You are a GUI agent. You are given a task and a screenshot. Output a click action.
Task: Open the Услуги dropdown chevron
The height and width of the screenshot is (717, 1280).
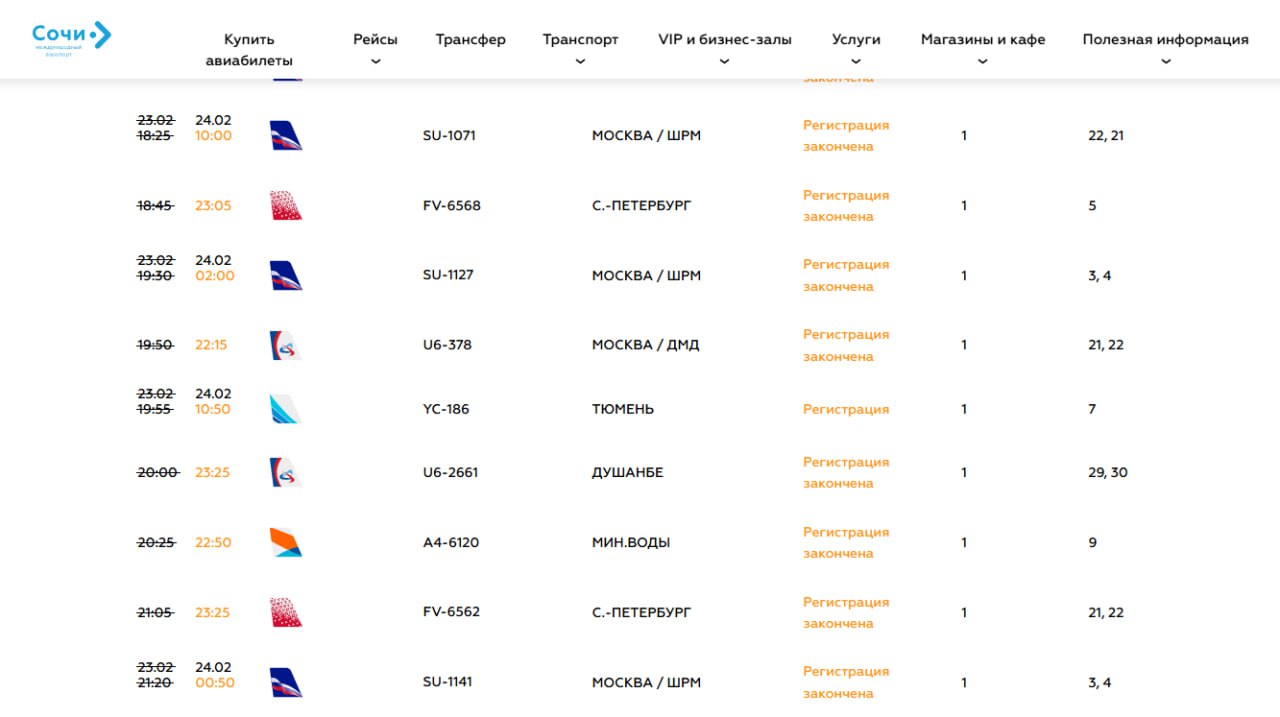[x=856, y=61]
